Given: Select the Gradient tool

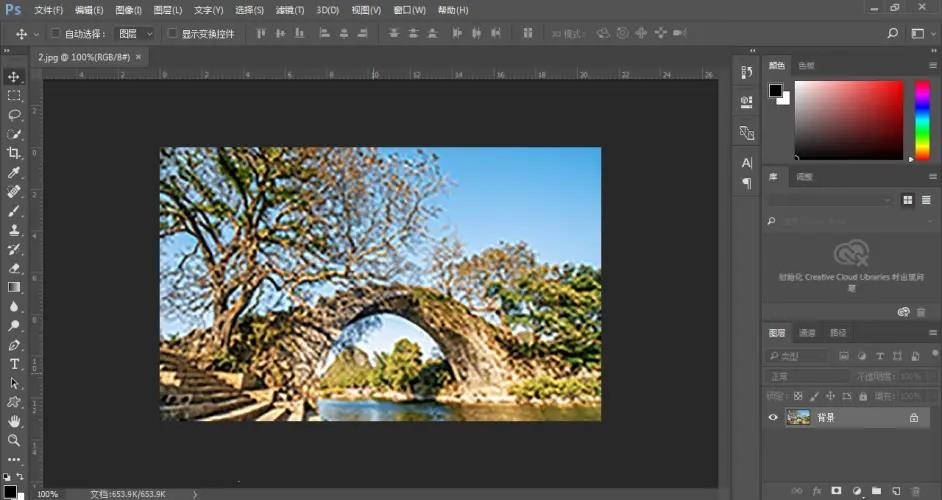Looking at the screenshot, I should point(14,287).
